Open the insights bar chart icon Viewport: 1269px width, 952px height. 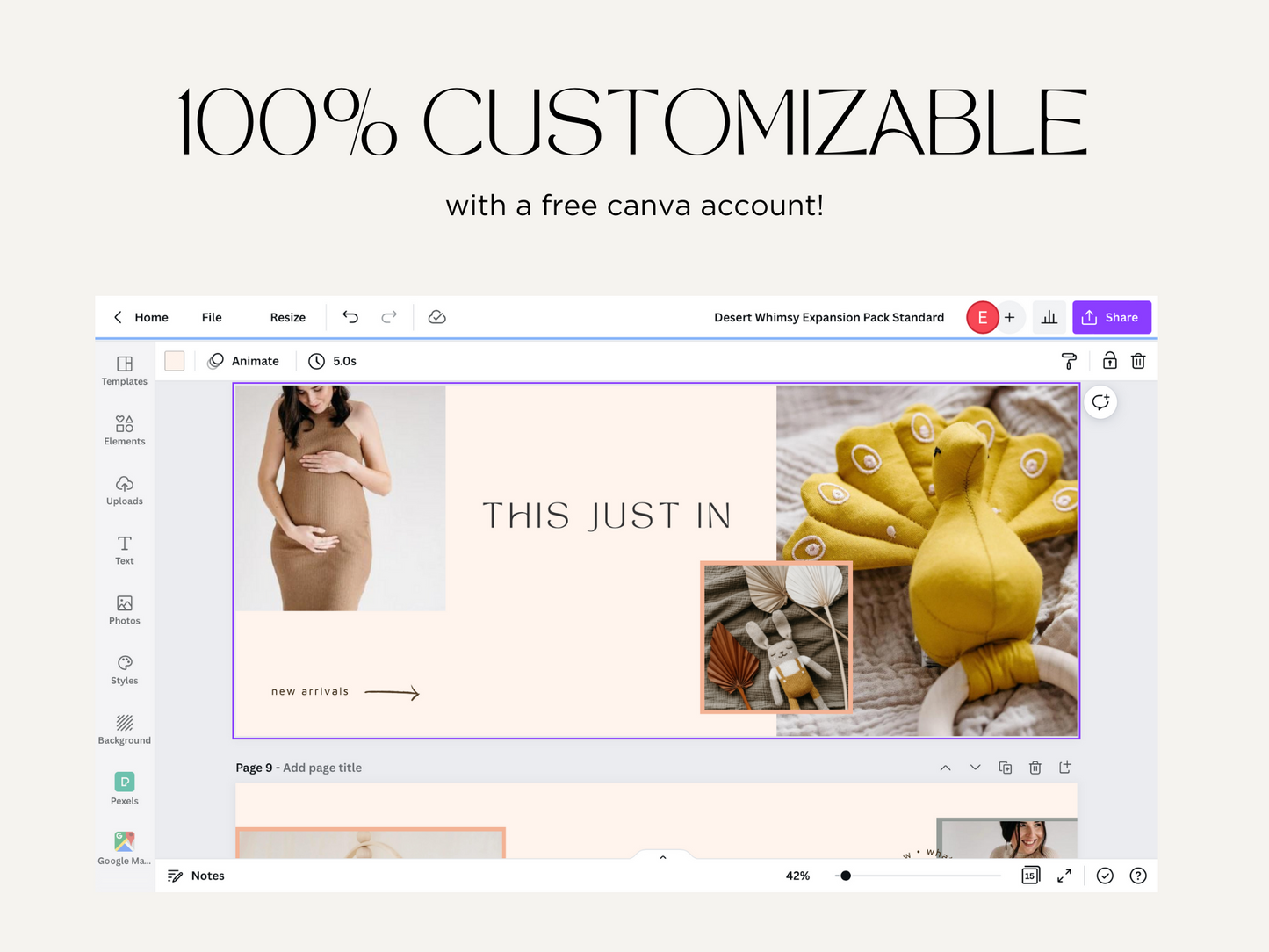pos(1049,317)
